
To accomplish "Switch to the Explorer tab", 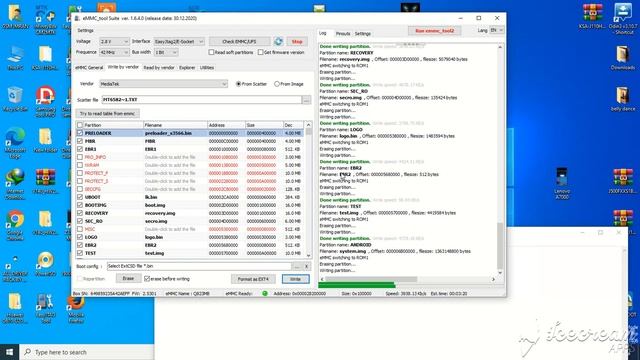I will (187, 68).
